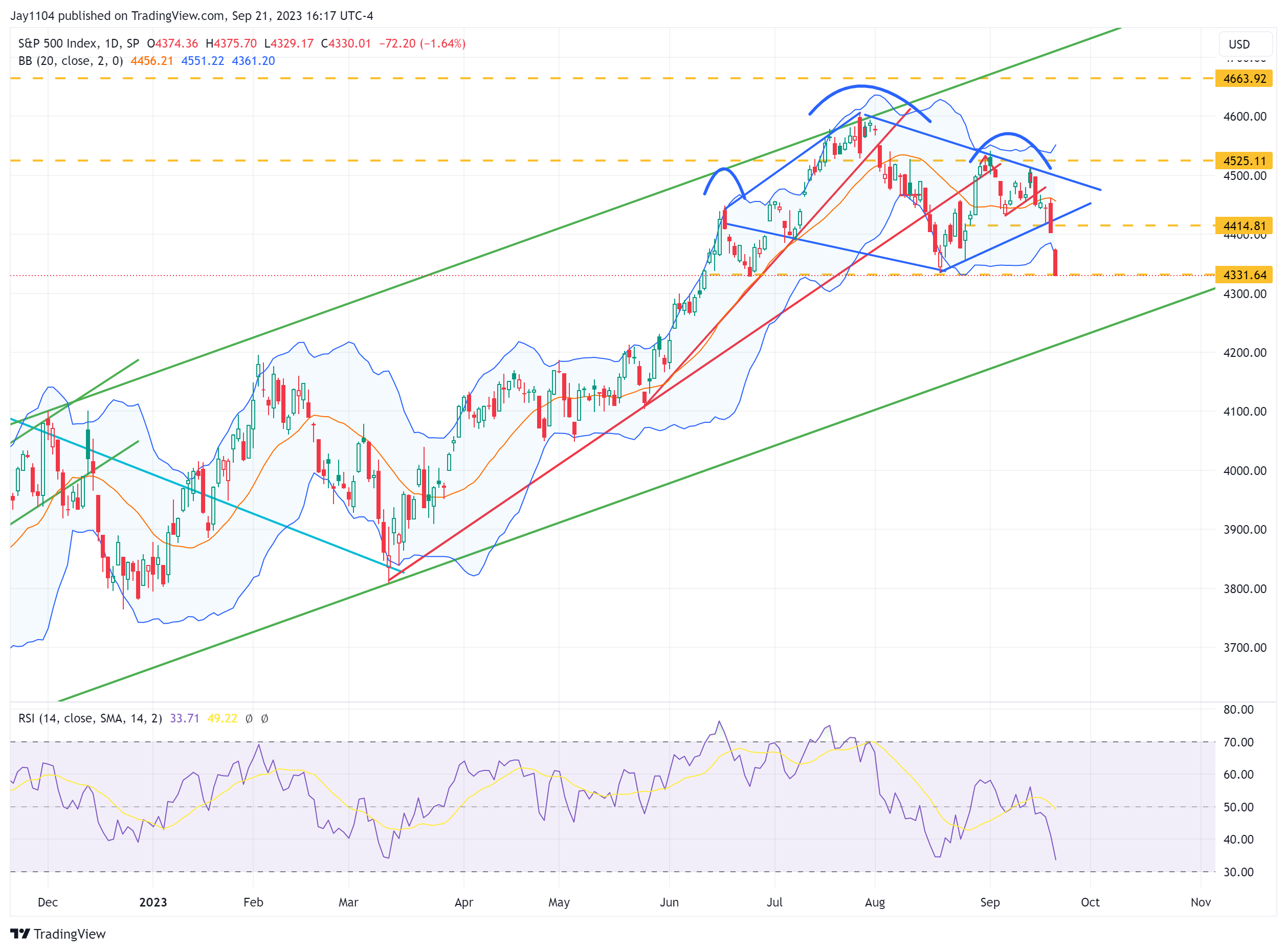
Task: Click the RSI SMA value 49.22
Action: tap(222, 719)
